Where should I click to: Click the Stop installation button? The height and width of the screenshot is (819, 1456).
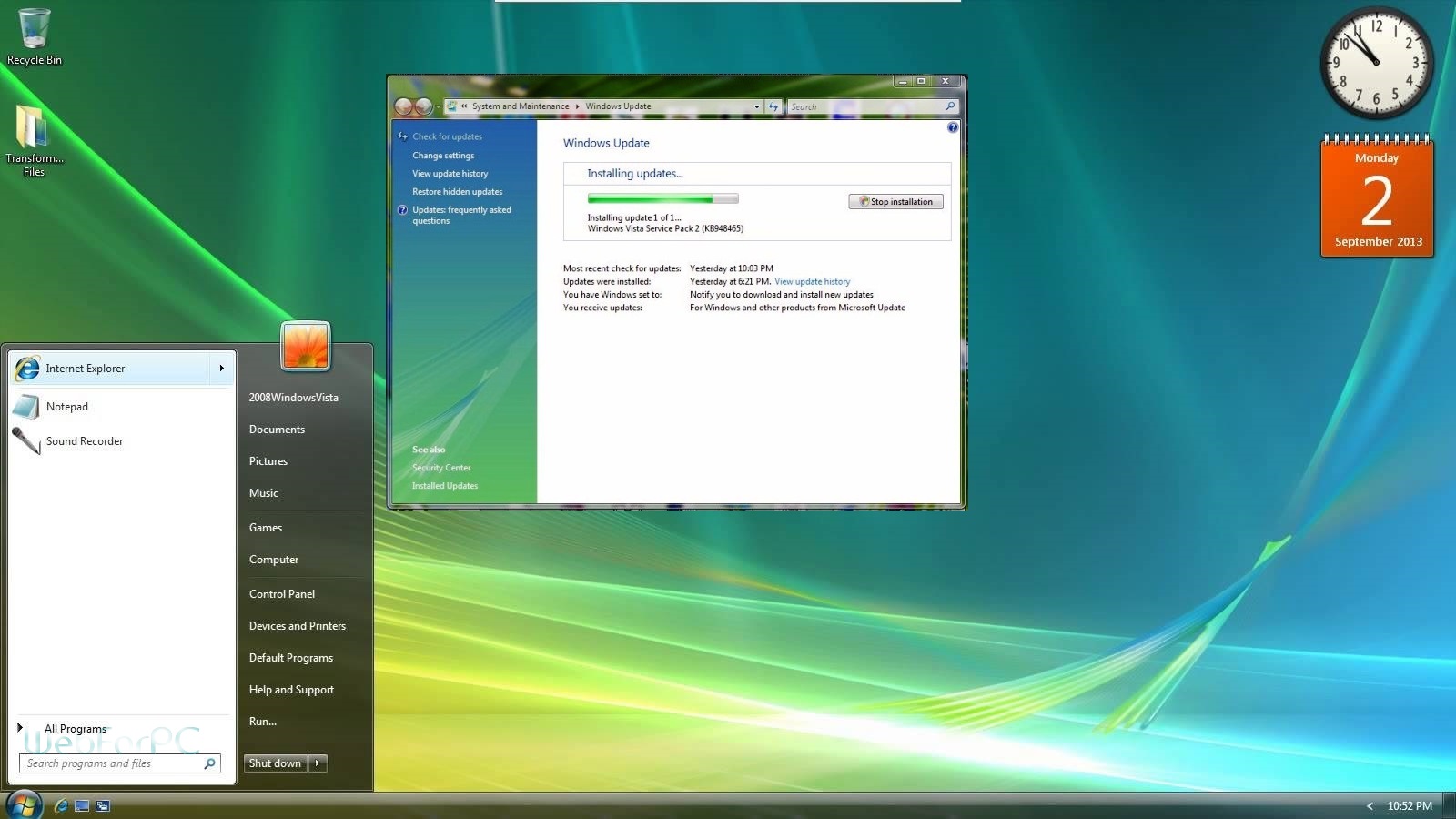(x=896, y=202)
